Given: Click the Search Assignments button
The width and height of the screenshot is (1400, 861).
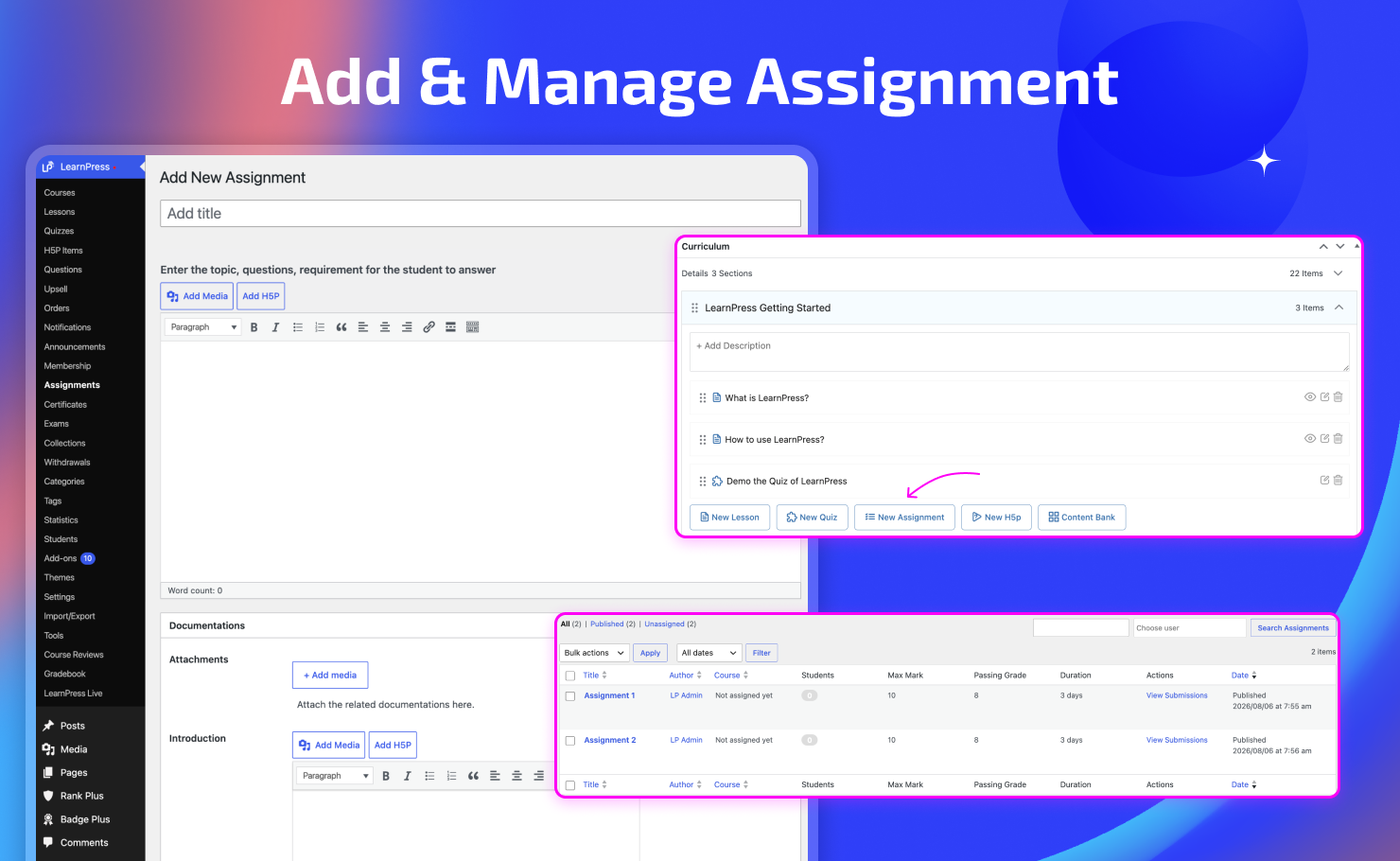Looking at the screenshot, I should (1293, 628).
